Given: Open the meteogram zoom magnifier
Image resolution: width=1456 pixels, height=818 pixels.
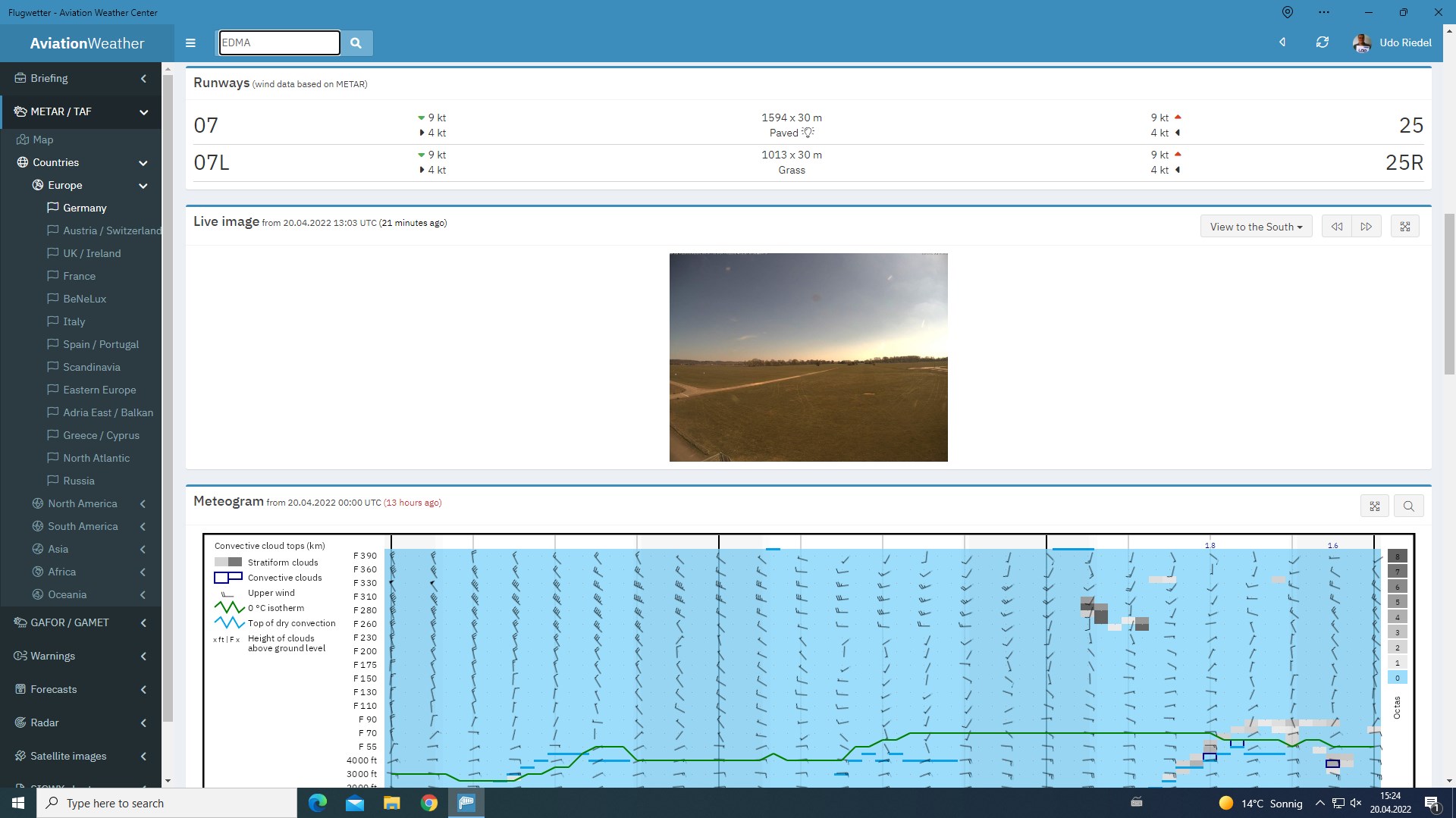Looking at the screenshot, I should pos(1408,506).
